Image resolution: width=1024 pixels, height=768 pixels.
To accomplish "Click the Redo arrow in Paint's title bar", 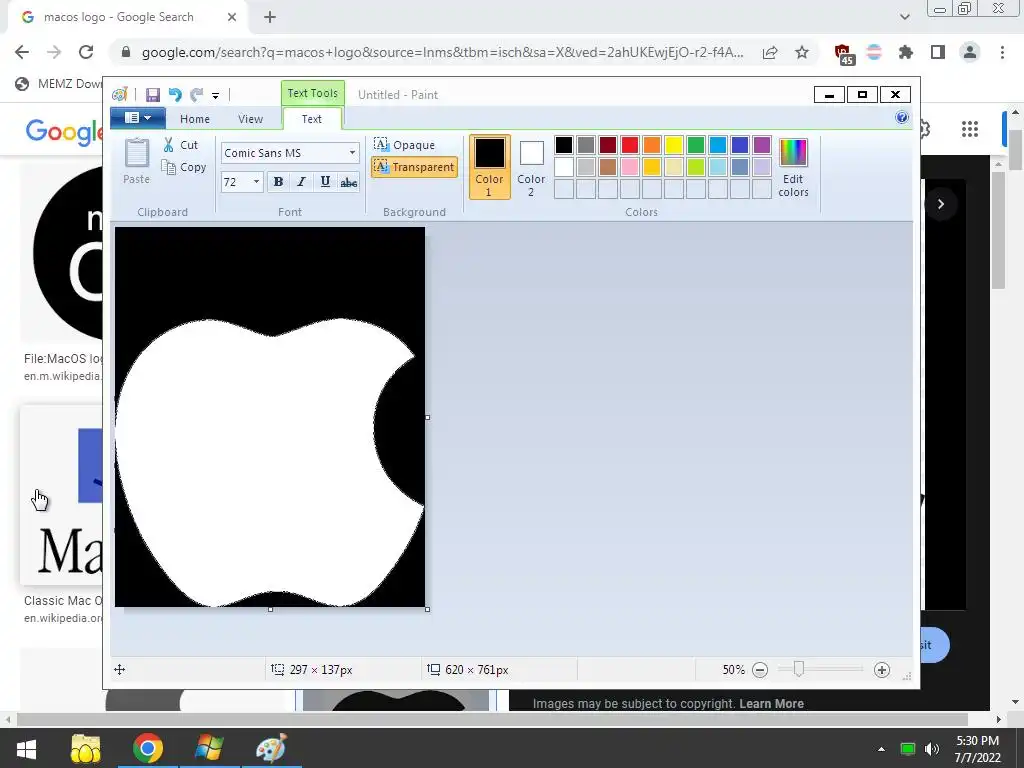I will click(x=196, y=95).
